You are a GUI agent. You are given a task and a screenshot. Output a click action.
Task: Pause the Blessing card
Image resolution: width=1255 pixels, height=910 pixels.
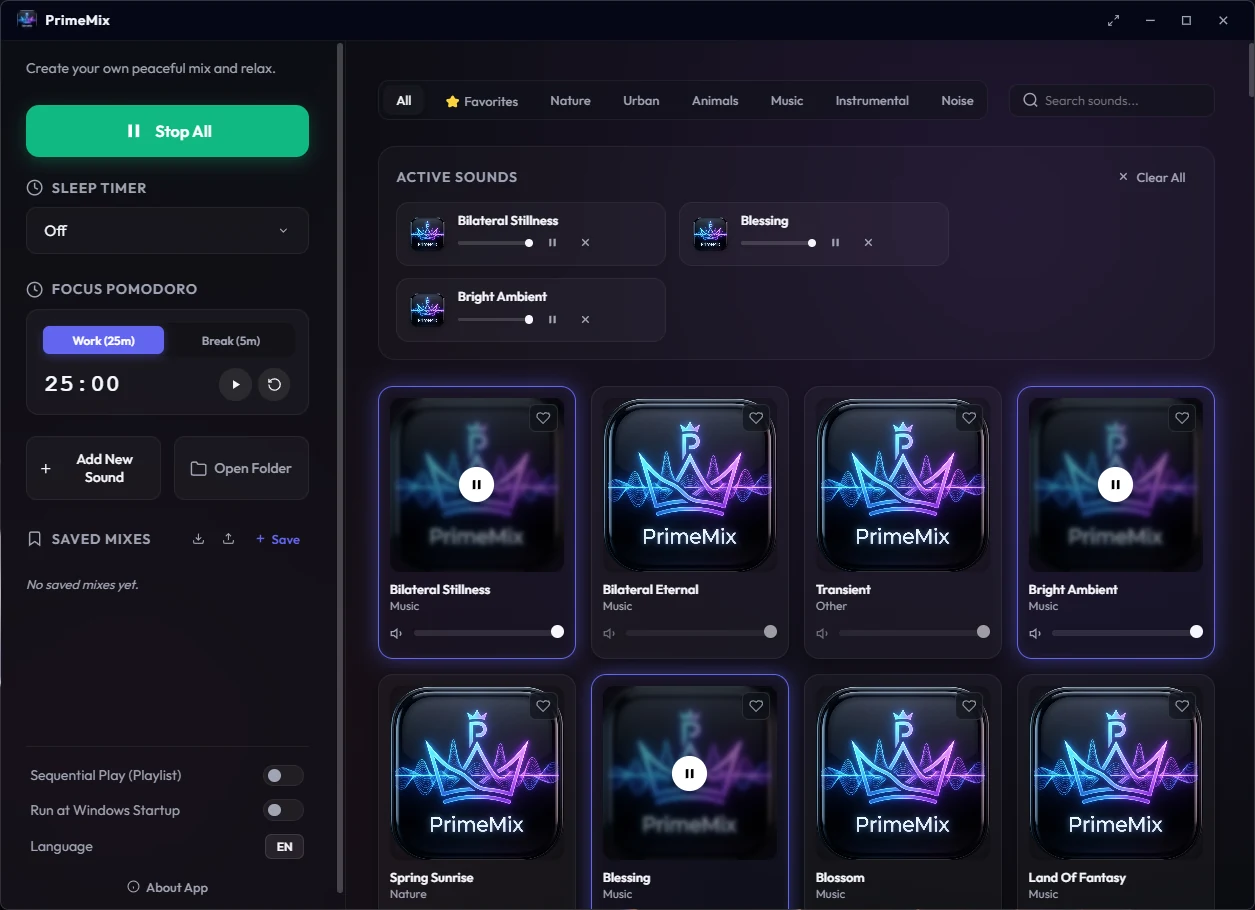click(x=689, y=773)
